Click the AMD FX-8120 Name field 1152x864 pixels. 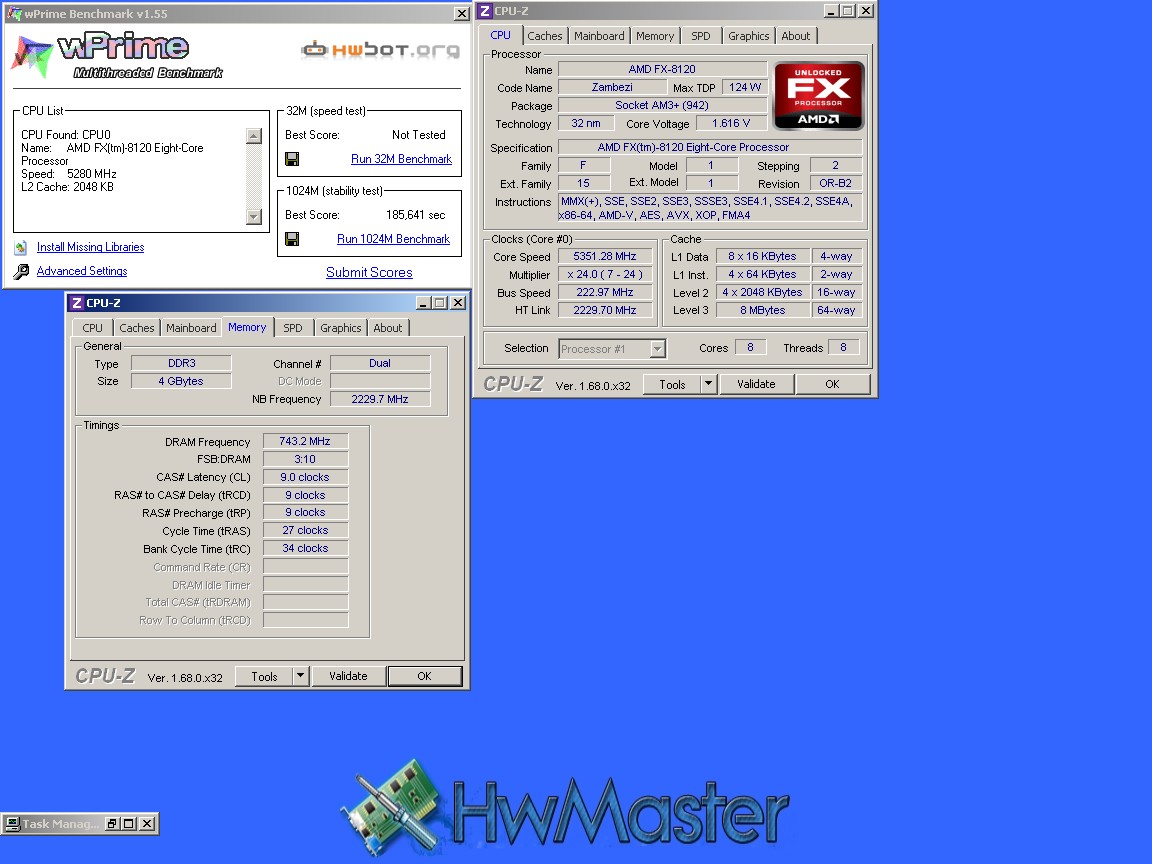tap(662, 69)
